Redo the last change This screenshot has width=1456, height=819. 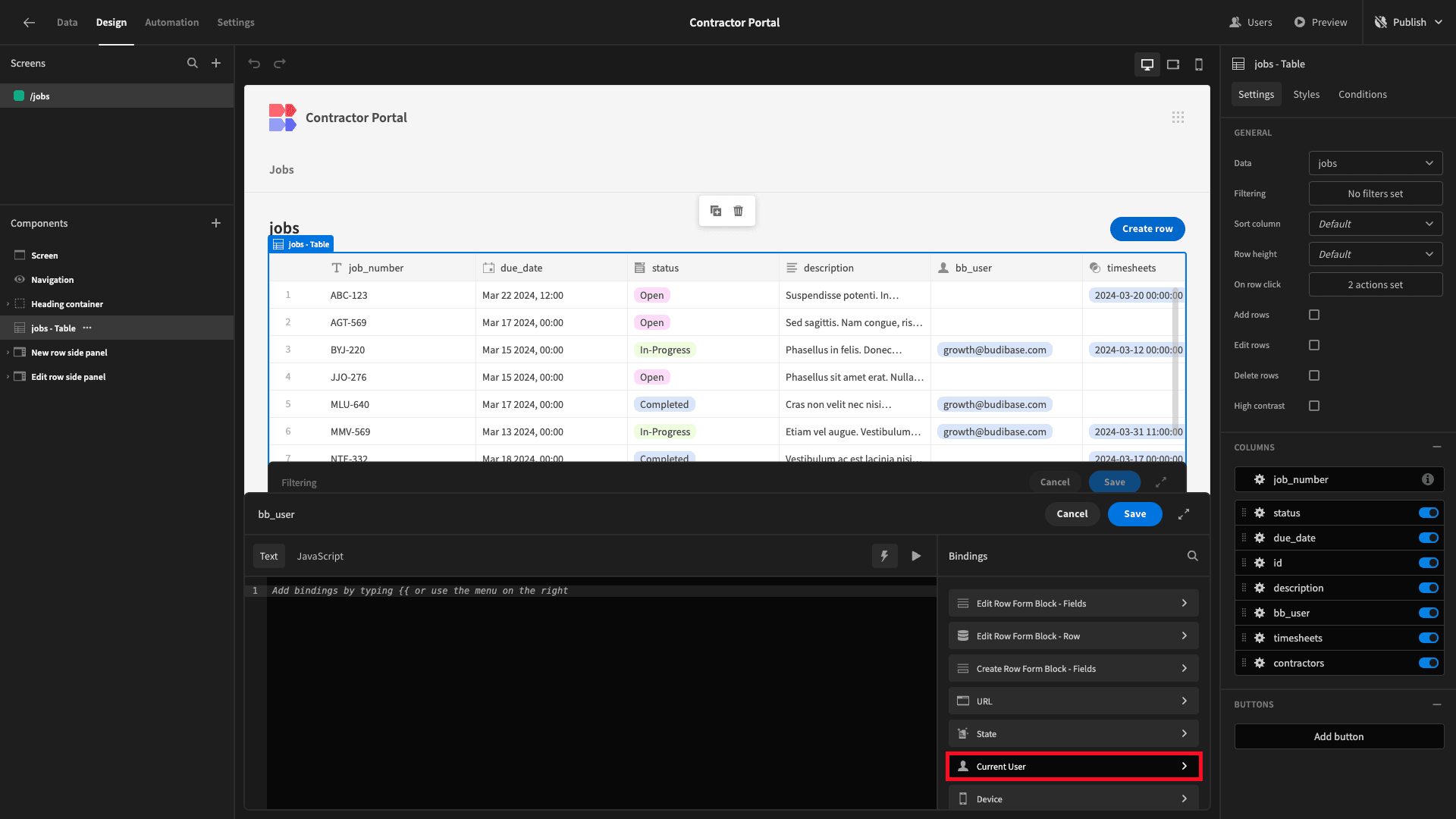(x=280, y=64)
